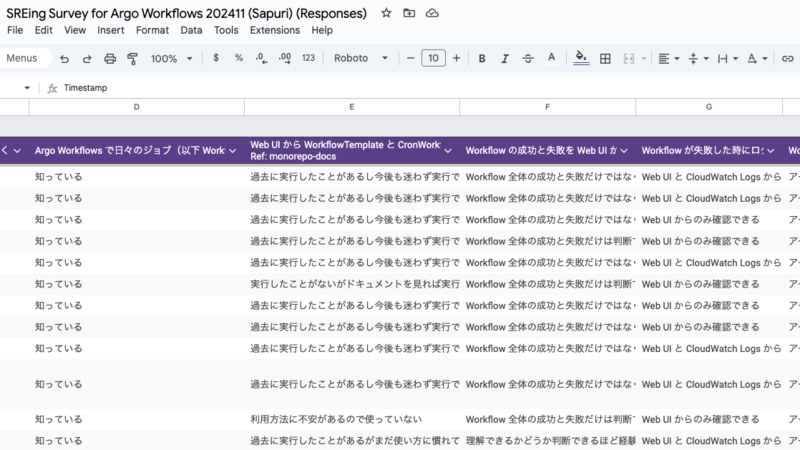
Task: Click document title SREing Survey
Action: (x=186, y=13)
